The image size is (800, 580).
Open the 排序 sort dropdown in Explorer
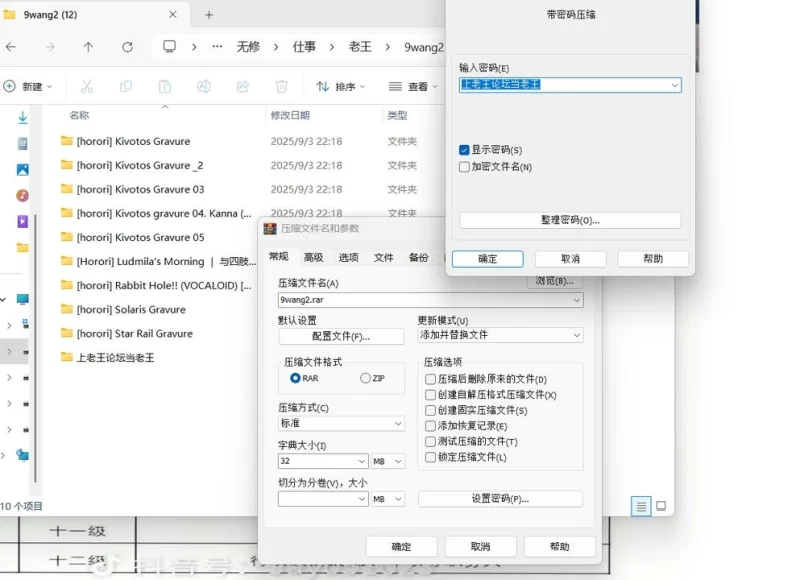click(340, 87)
